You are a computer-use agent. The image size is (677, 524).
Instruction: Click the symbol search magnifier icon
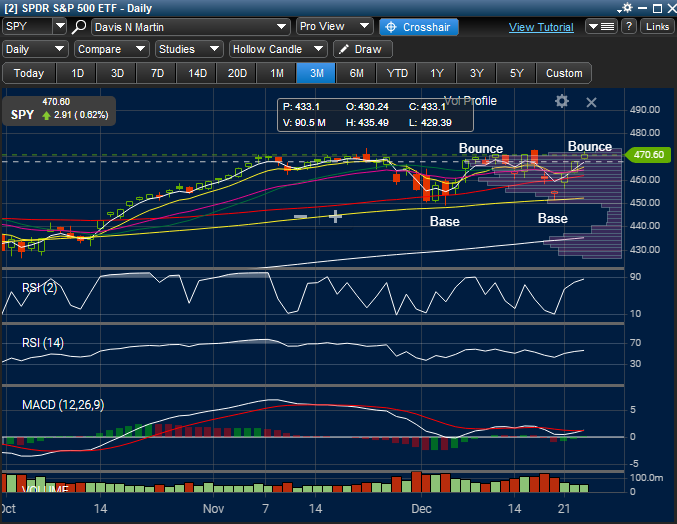click(79, 27)
